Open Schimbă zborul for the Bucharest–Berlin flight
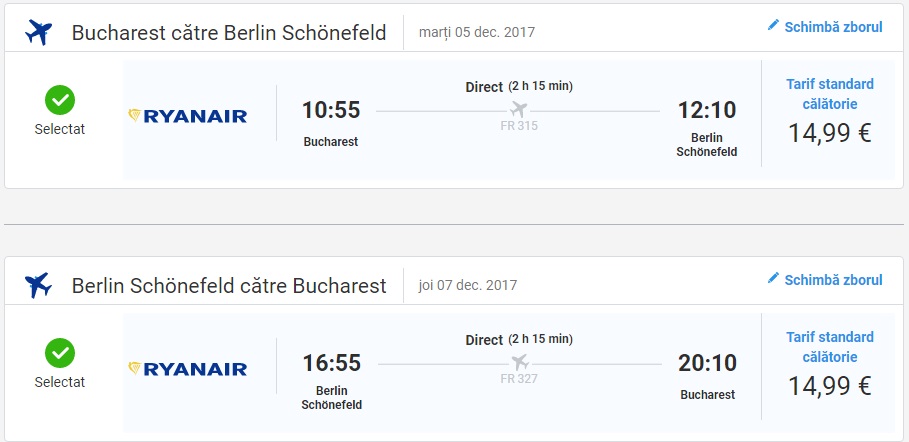The width and height of the screenshot is (909, 442). tap(833, 26)
